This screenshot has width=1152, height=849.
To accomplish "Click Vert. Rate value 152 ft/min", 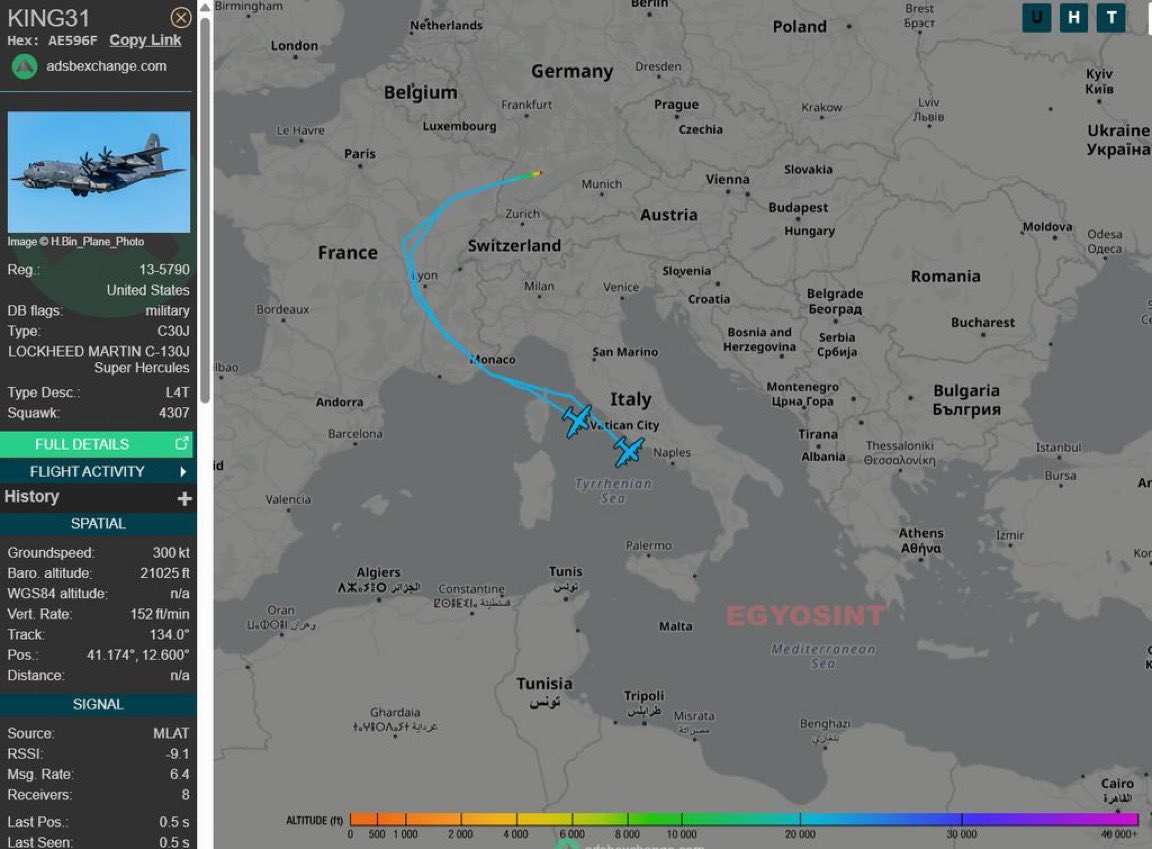I will pyautogui.click(x=159, y=614).
